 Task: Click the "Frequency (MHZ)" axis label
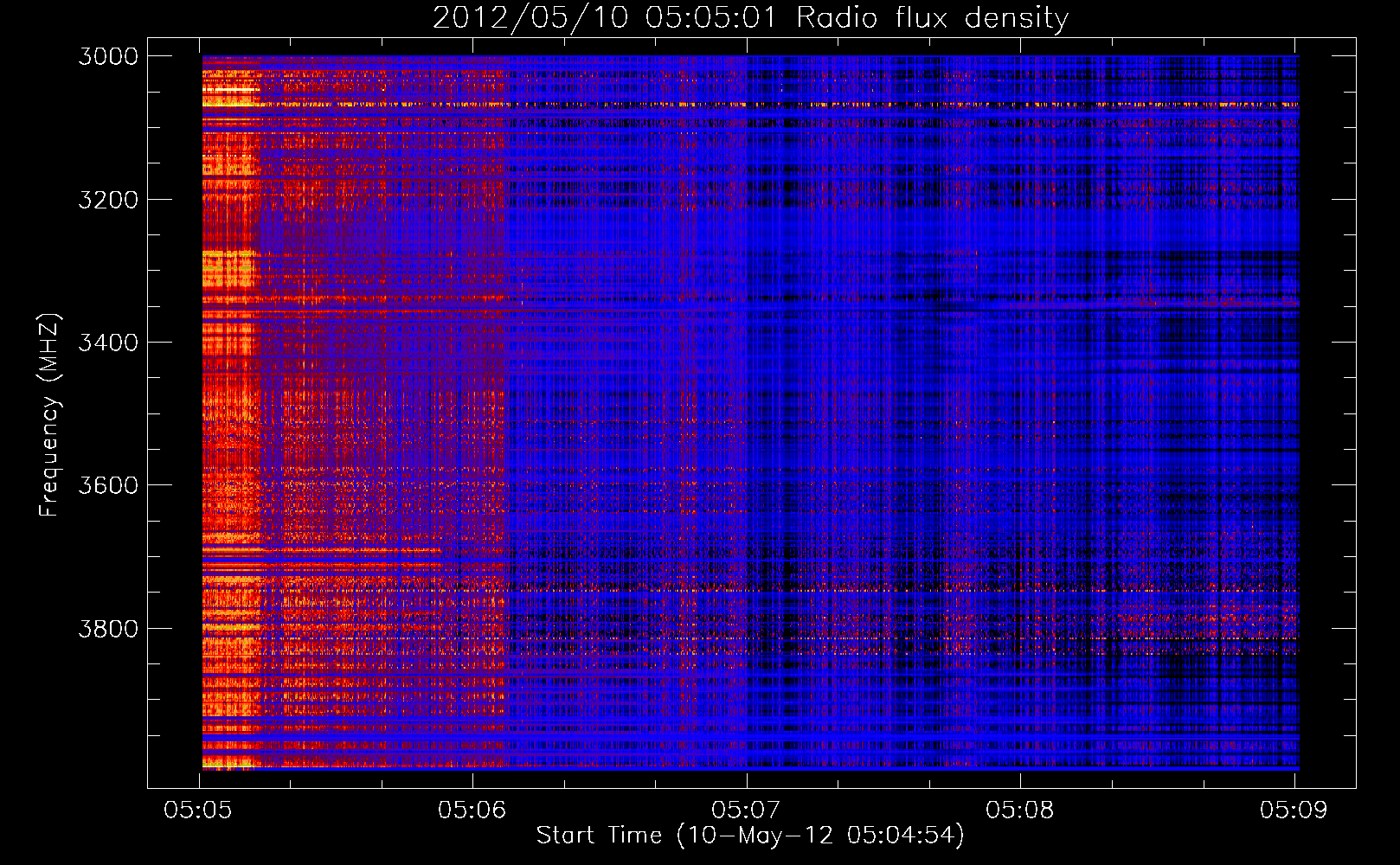tap(49, 415)
